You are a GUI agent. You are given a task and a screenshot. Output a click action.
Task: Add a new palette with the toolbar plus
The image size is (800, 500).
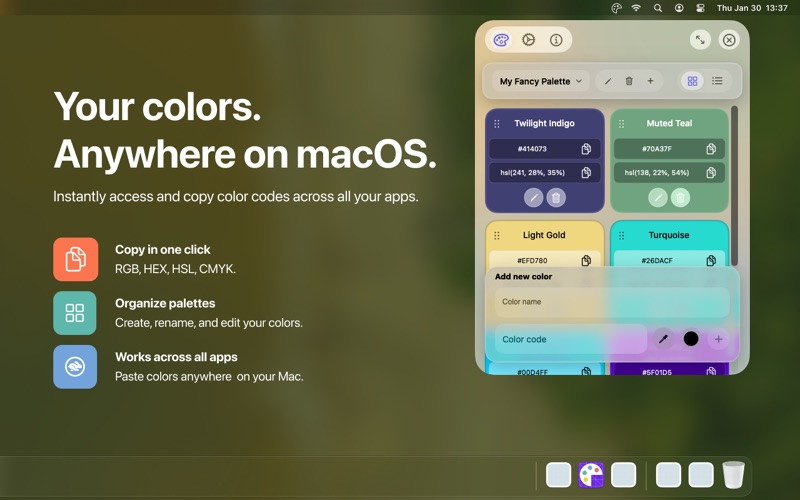651,81
